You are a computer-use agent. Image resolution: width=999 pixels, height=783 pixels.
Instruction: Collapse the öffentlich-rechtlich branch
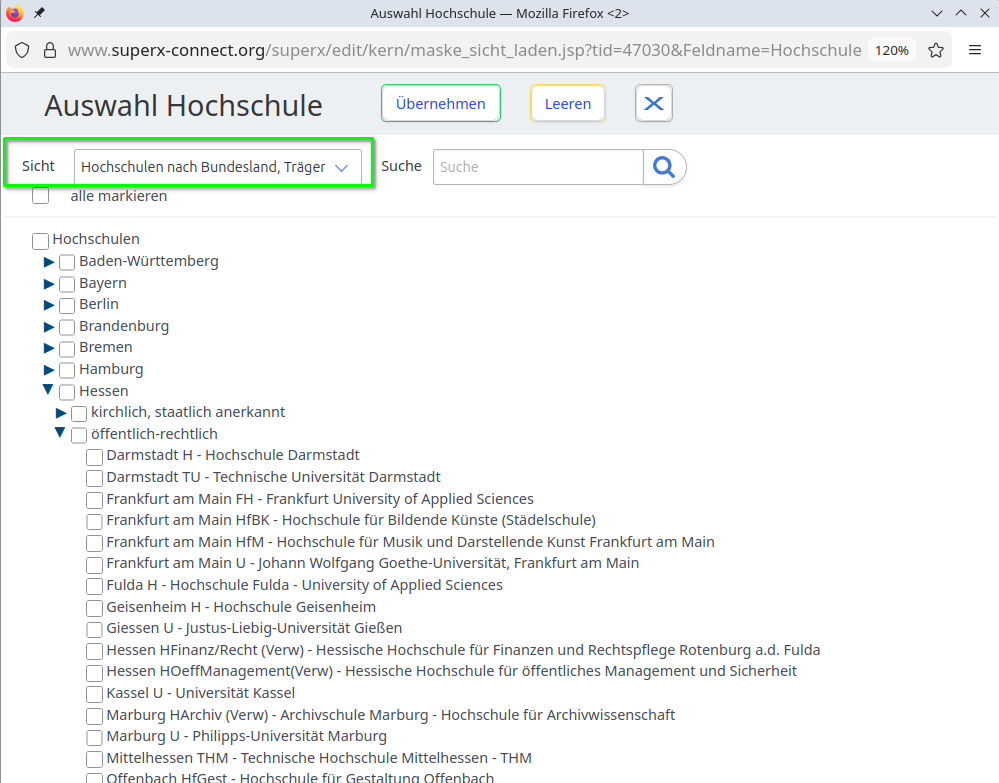coord(61,433)
